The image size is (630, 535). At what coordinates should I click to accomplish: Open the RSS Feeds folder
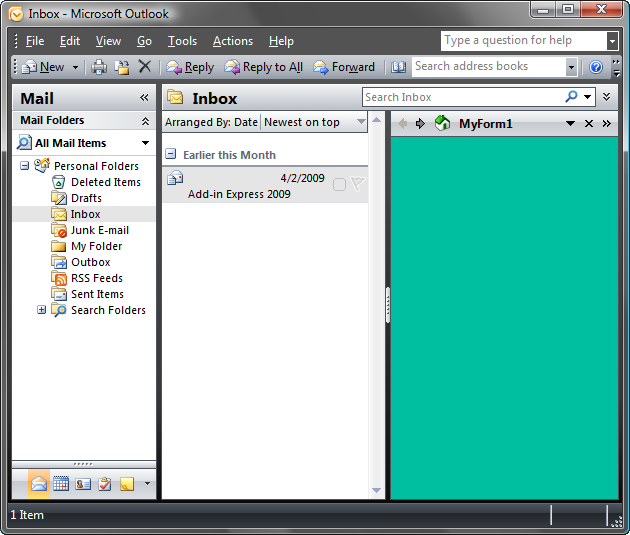click(x=97, y=278)
